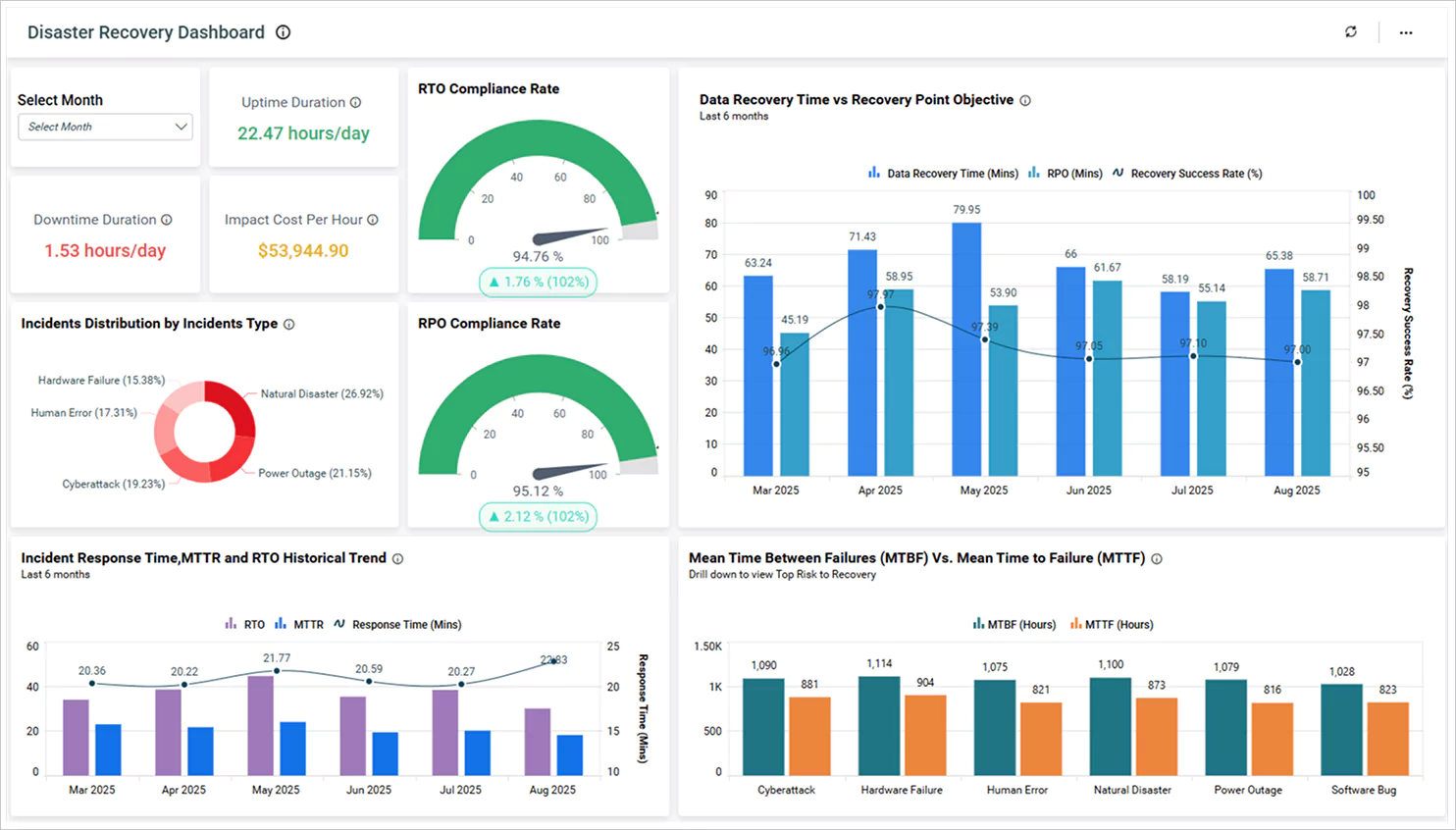This screenshot has width=1456, height=830.
Task: Click the 1.76% change badge under RTO gauge
Action: [x=538, y=282]
